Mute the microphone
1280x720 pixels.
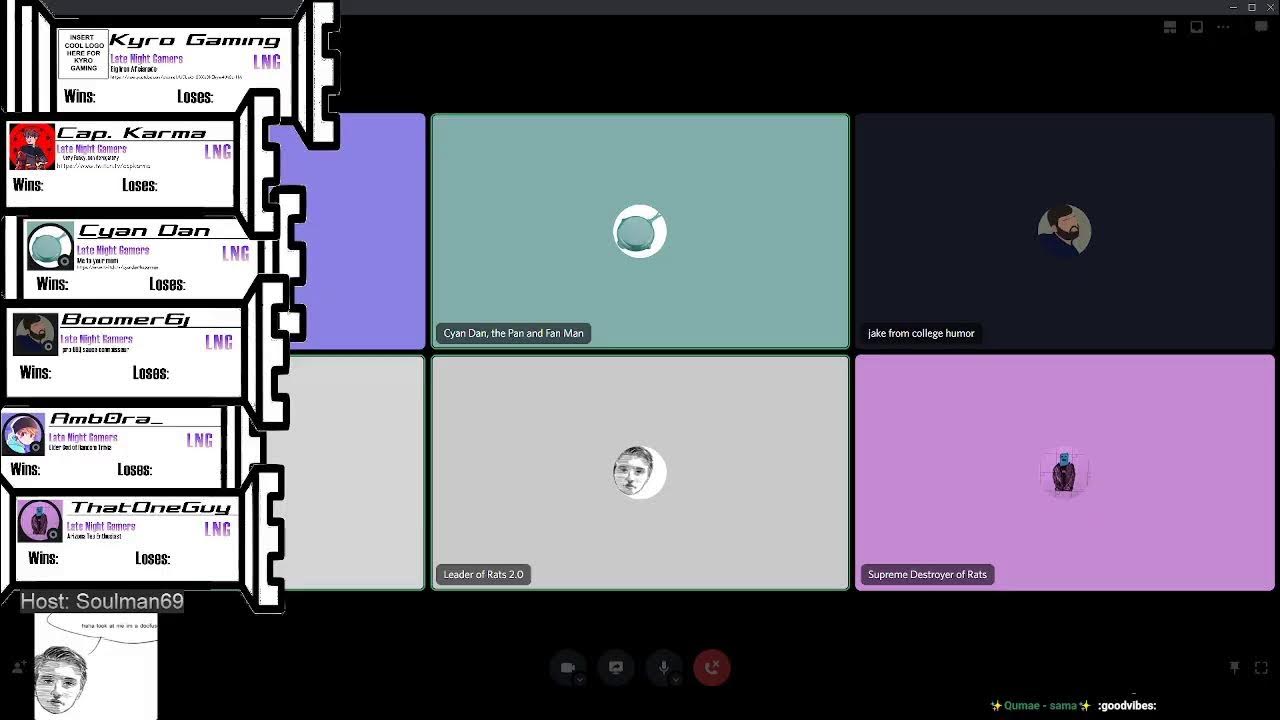pos(663,667)
